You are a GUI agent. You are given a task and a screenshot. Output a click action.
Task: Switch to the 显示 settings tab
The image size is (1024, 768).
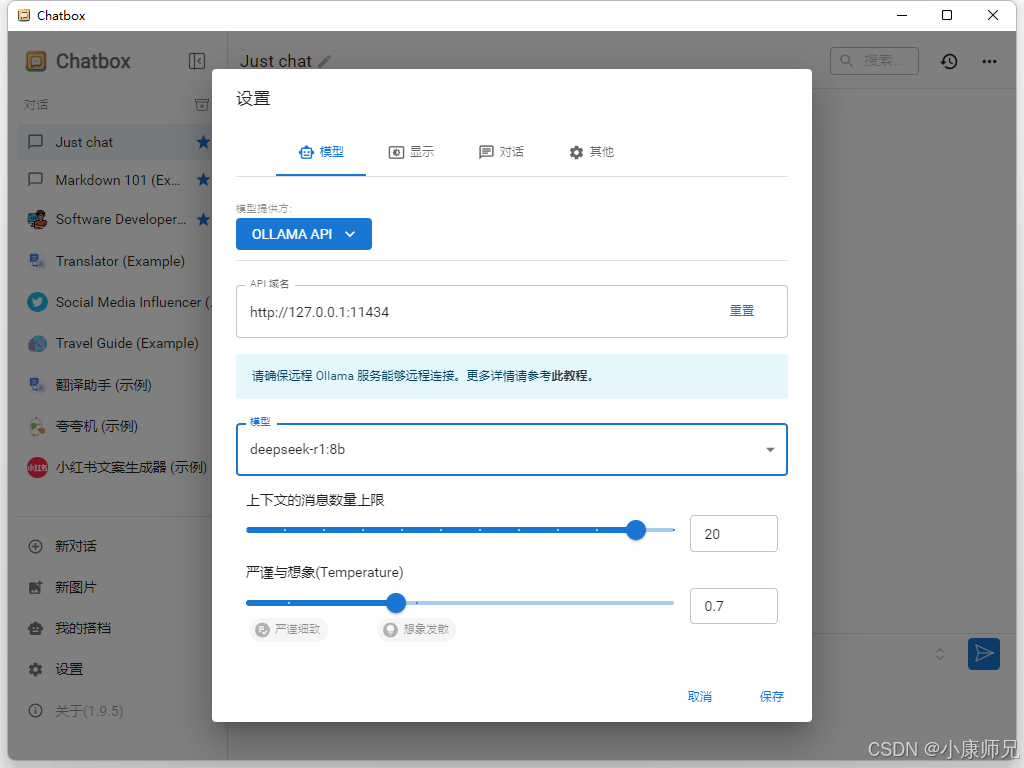tap(412, 152)
